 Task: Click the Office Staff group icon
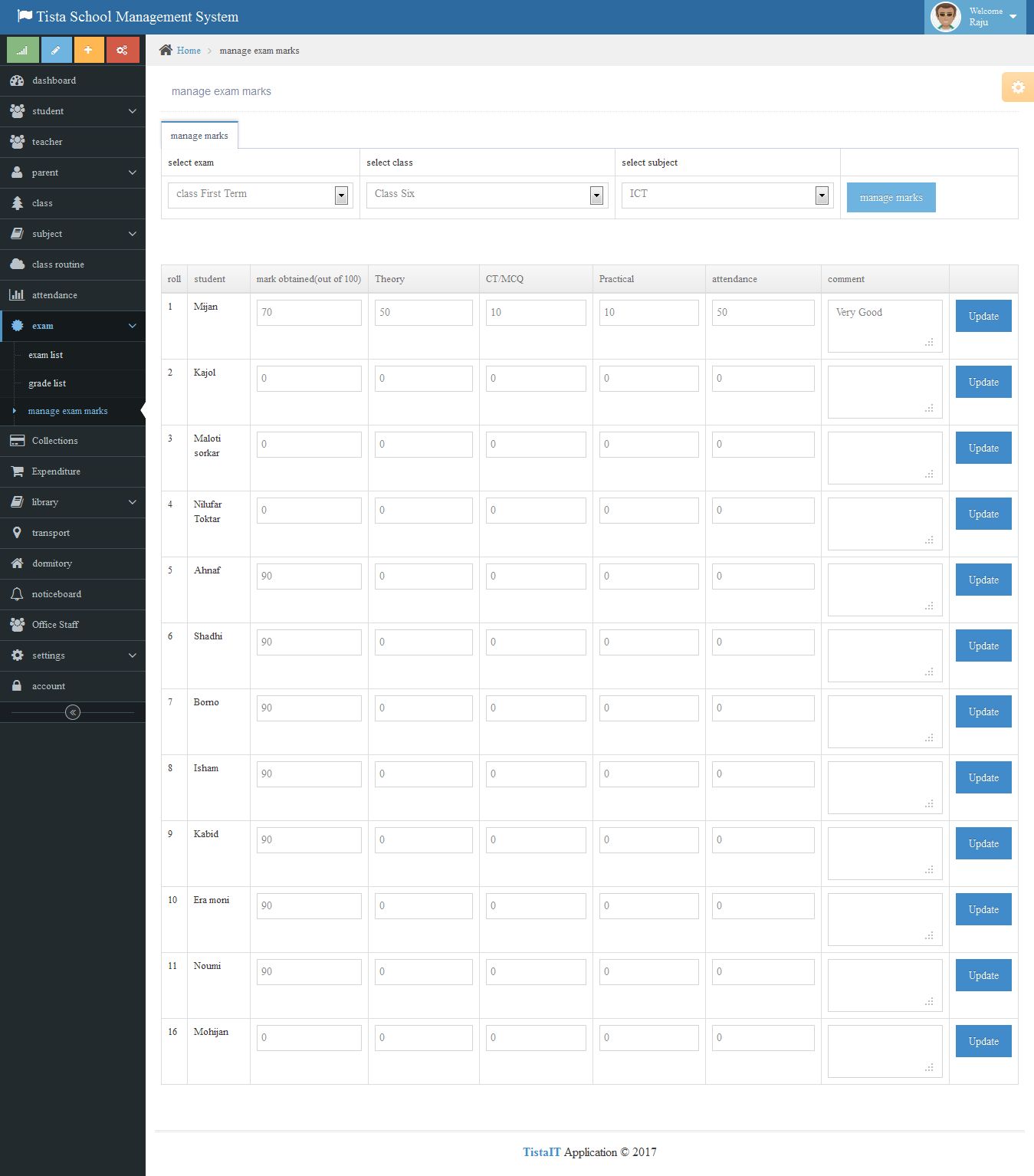17,625
